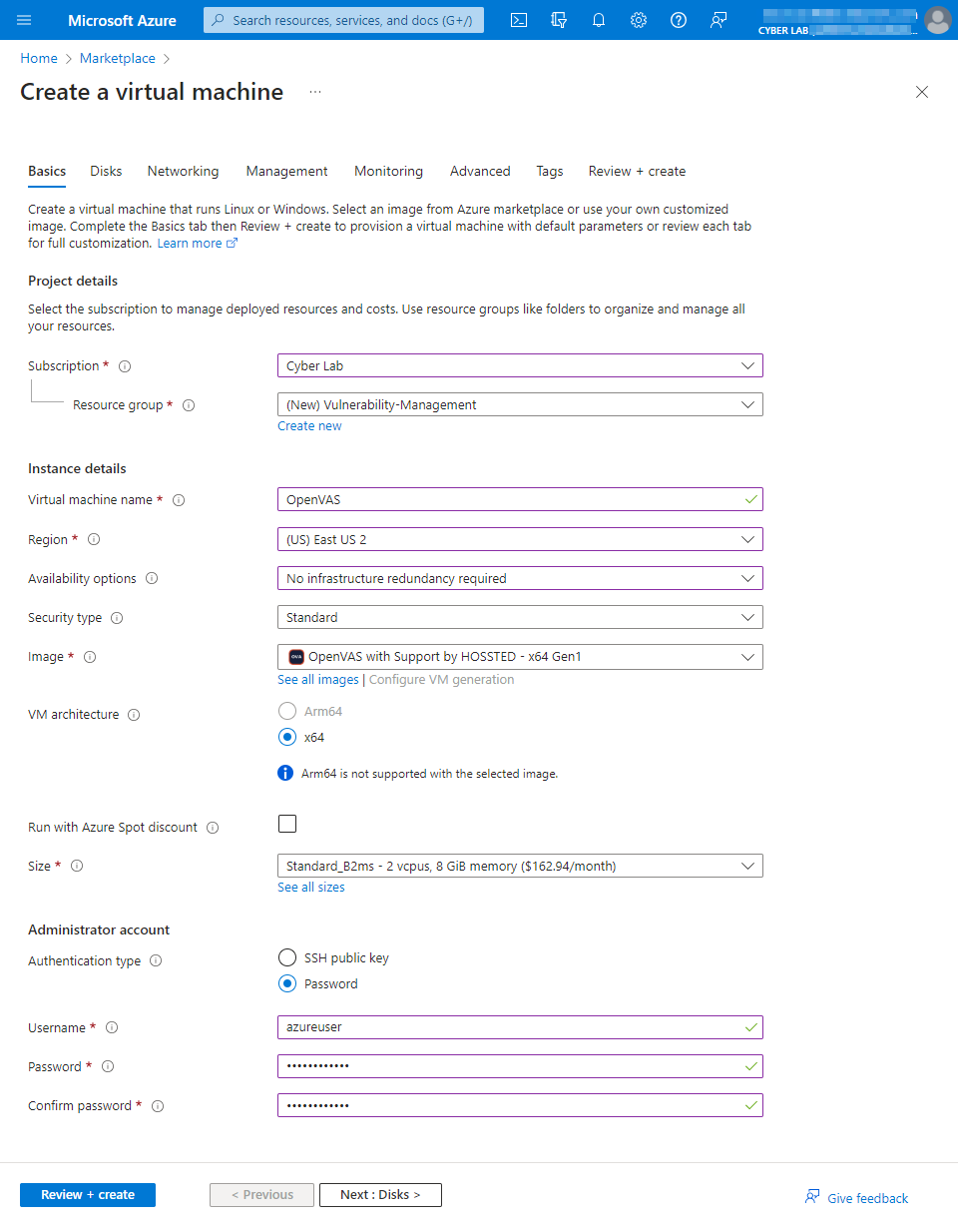Switch to the Networking tab
This screenshot has width=958, height=1232.
pyautogui.click(x=183, y=171)
